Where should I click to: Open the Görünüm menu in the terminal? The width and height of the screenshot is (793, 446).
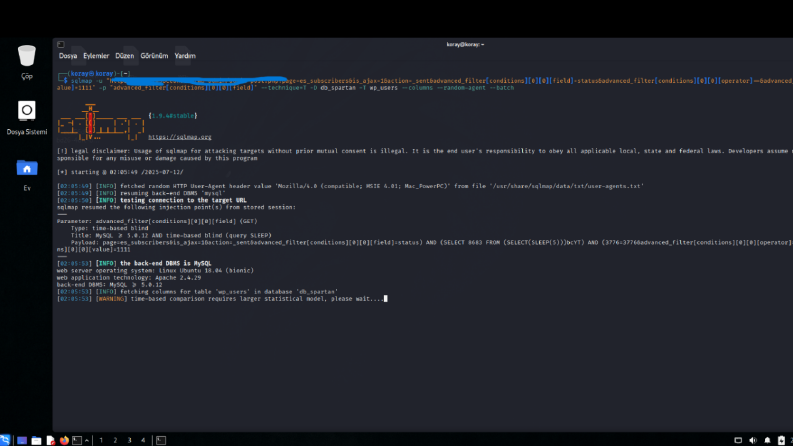[x=154, y=56]
